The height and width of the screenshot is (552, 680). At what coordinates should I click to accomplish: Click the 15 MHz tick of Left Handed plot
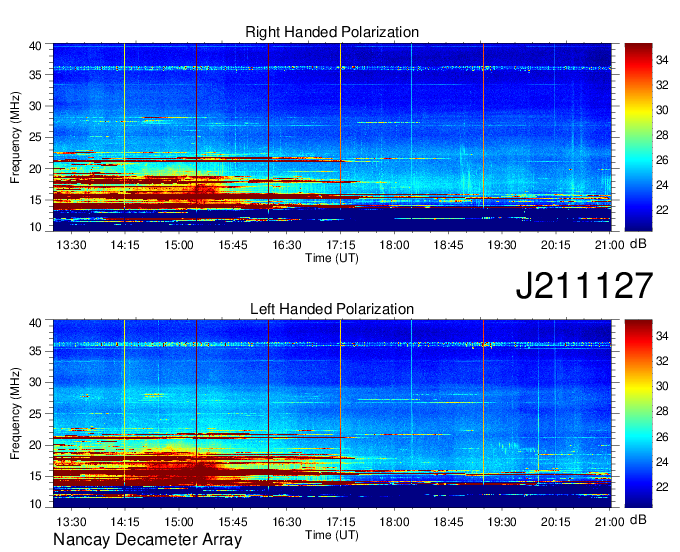pos(35,477)
